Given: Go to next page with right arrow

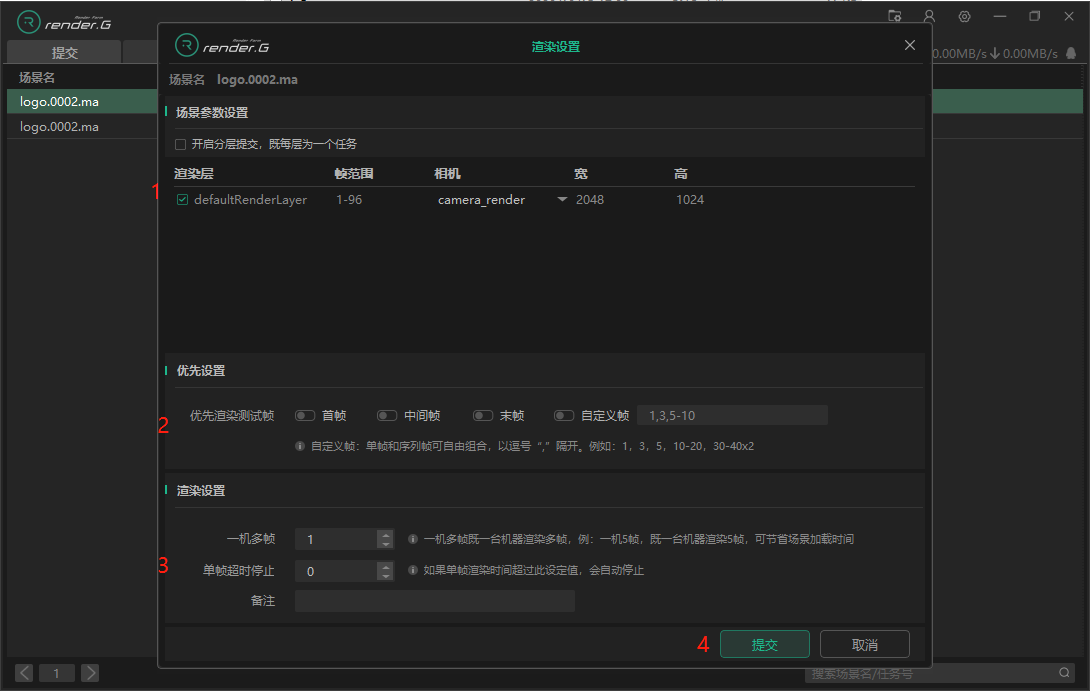Looking at the screenshot, I should pos(90,673).
